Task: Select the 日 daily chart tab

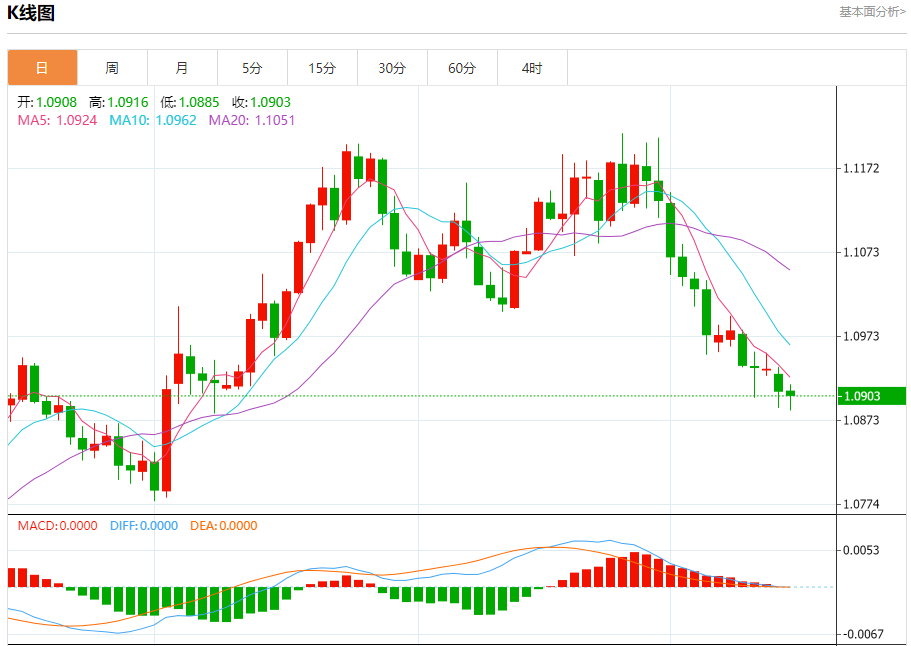Action: point(42,68)
